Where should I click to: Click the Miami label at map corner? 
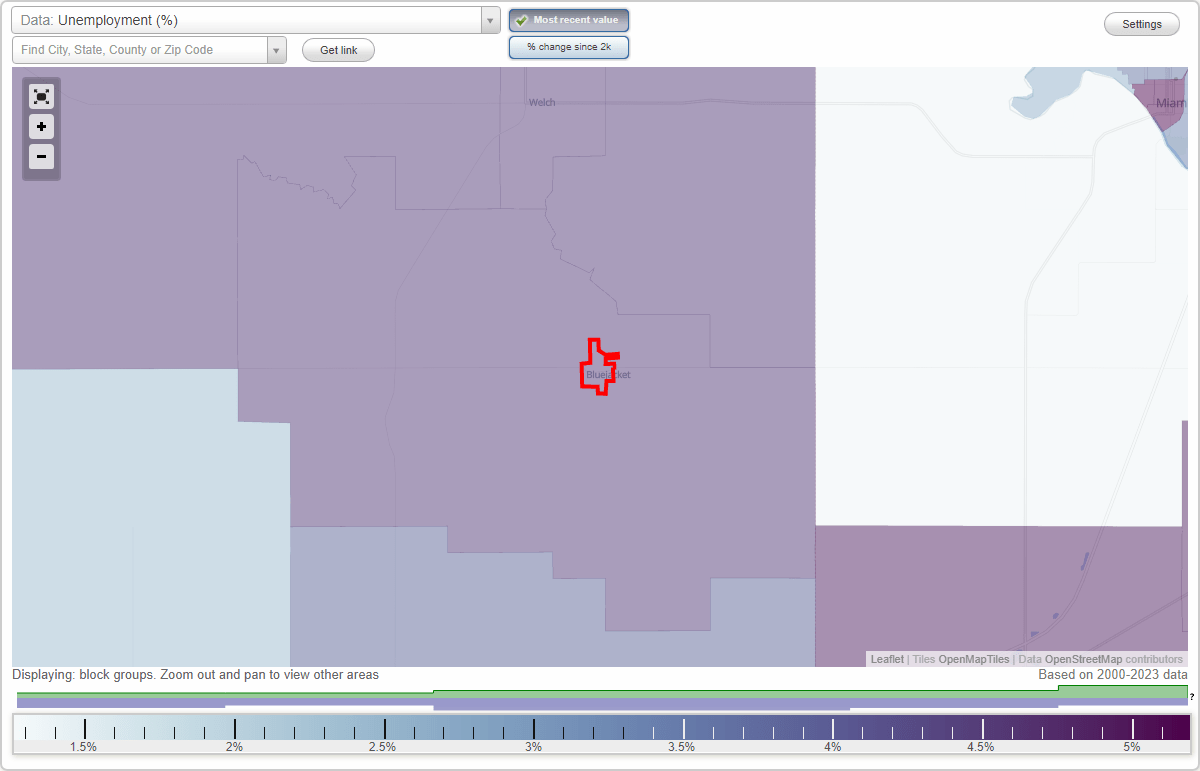point(1170,103)
